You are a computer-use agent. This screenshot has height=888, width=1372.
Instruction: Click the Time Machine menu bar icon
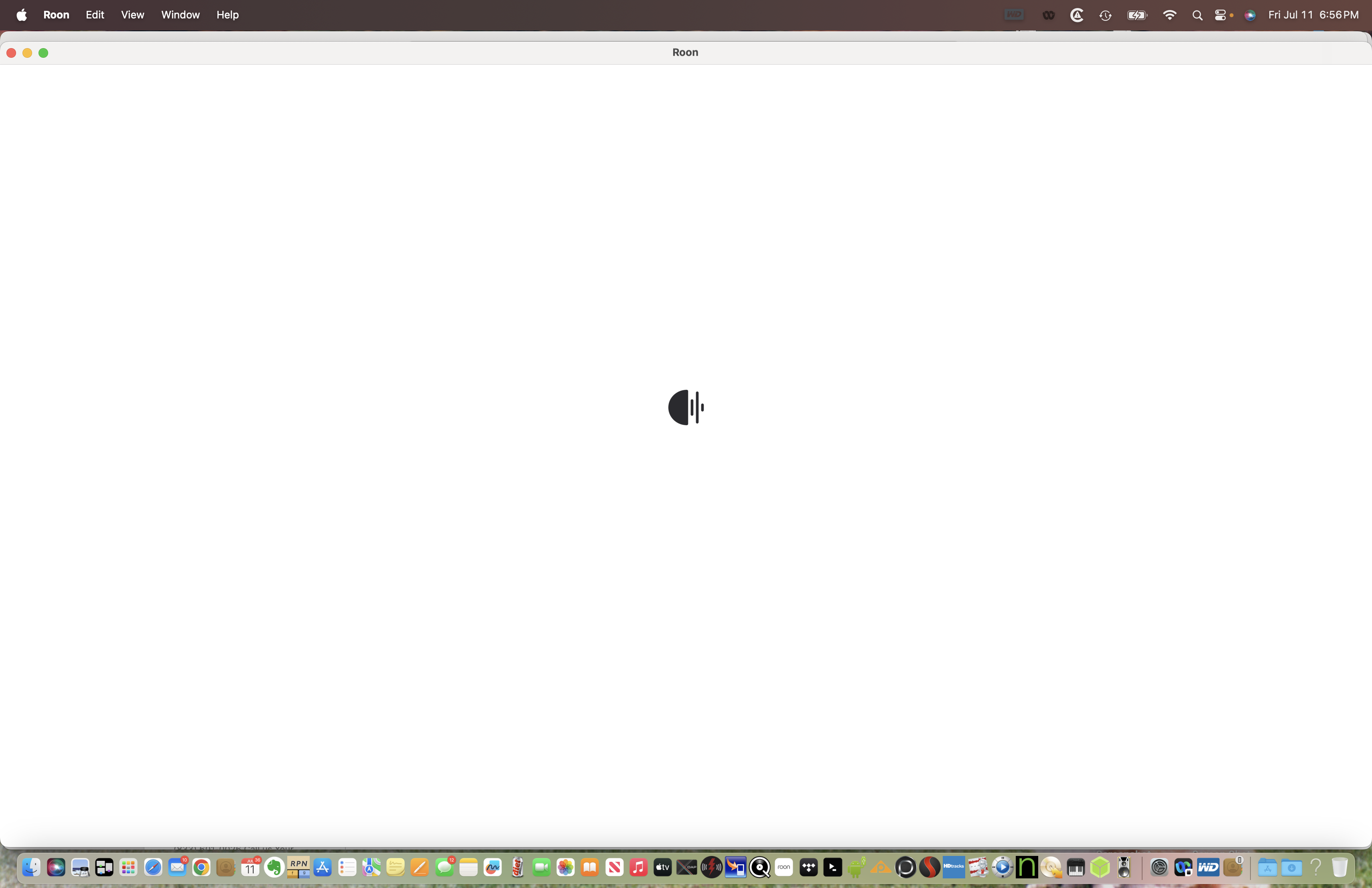tap(1105, 16)
